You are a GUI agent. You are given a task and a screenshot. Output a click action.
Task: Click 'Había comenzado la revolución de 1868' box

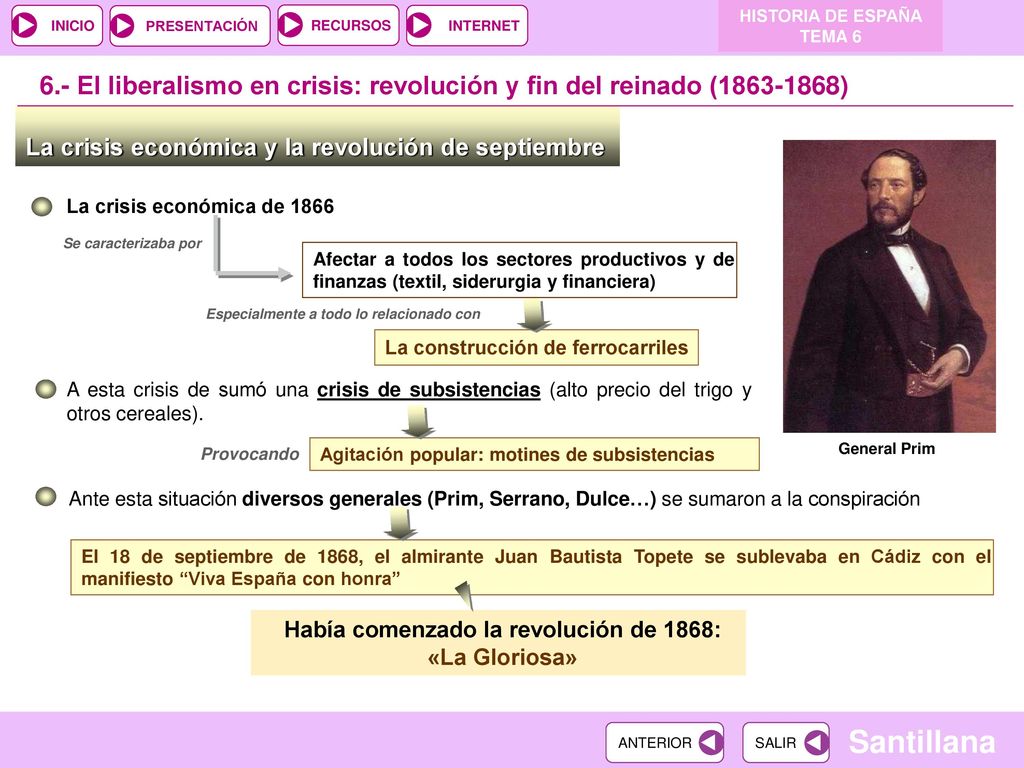coord(498,643)
